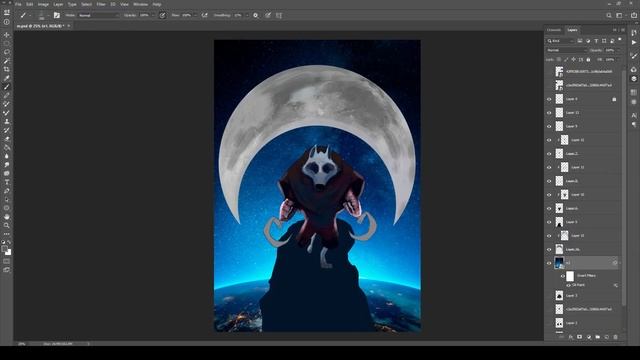
Task: Toggle pressure for size button
Action: tap(268, 16)
